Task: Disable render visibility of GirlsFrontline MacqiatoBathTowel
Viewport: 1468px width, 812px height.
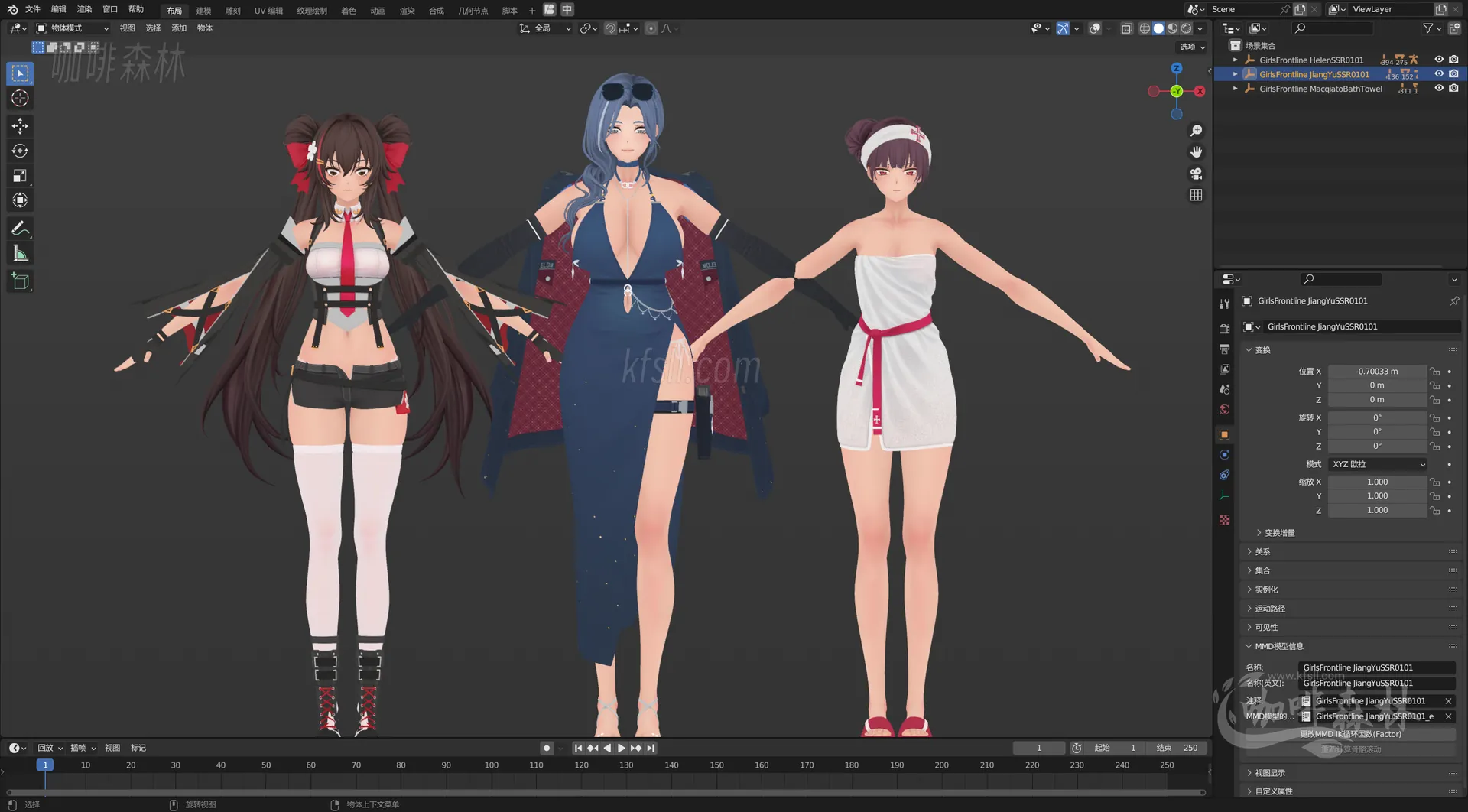Action: tap(1453, 89)
